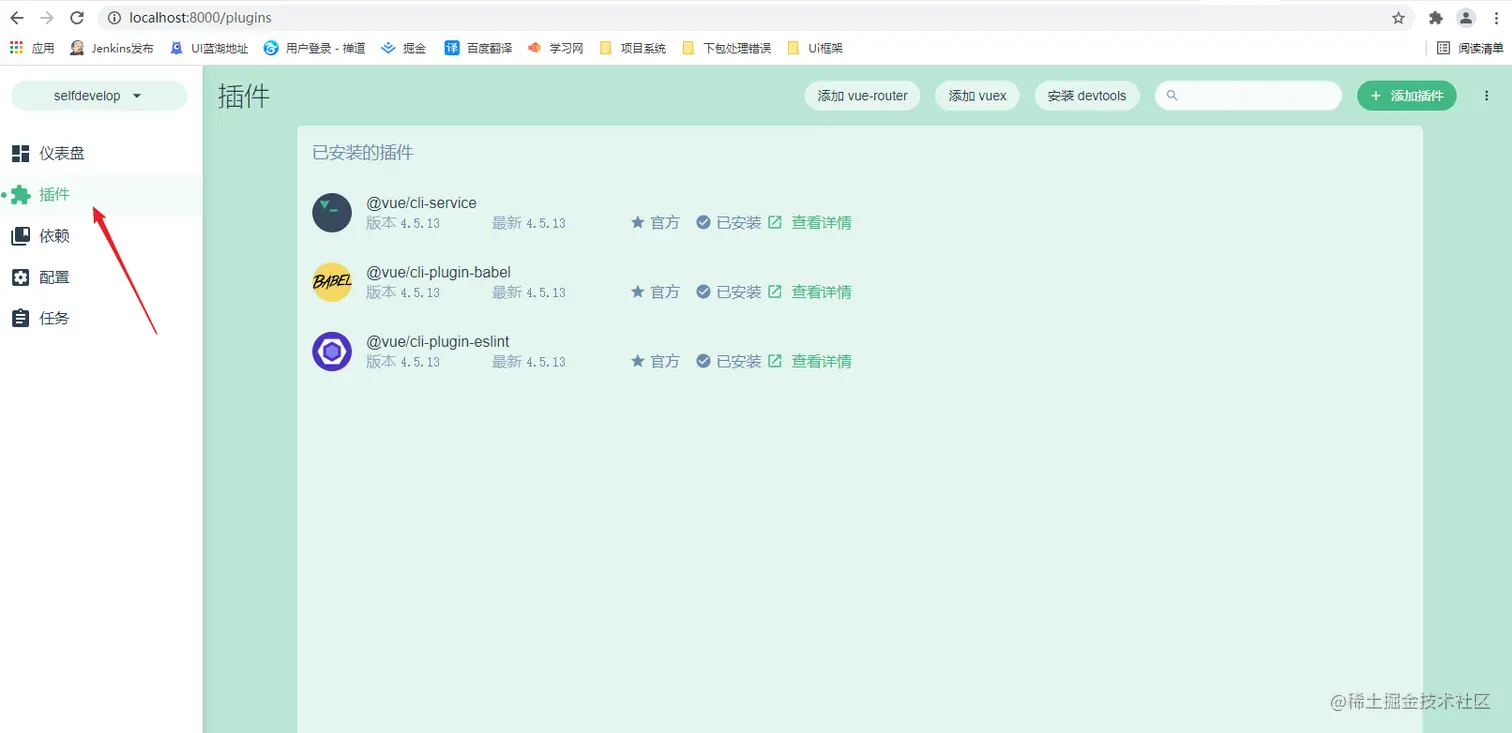This screenshot has height=733, width=1512.
Task: Click external link icon for cli-service
Action: 775,222
